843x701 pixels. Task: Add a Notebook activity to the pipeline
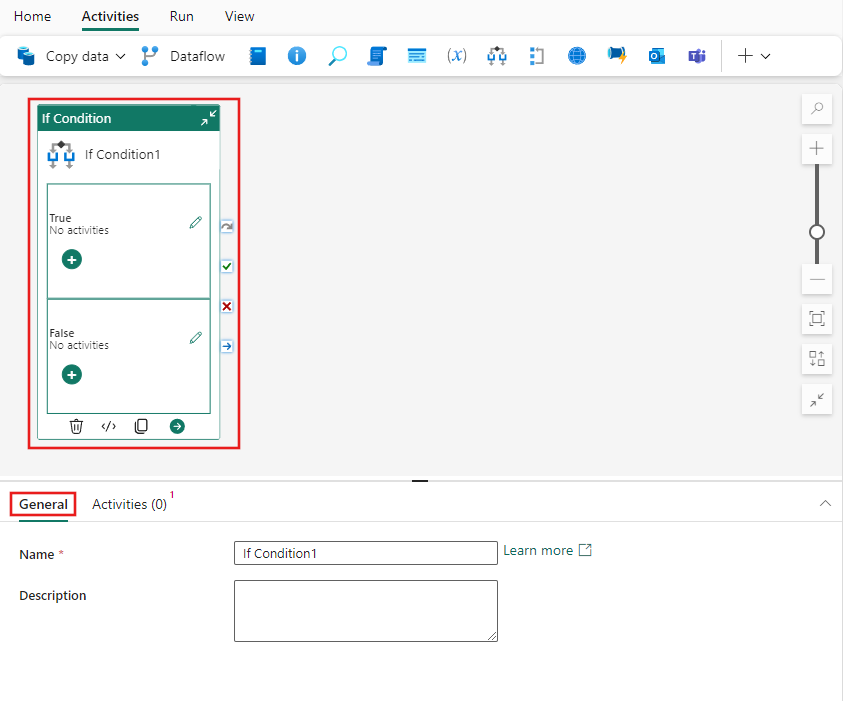pyautogui.click(x=257, y=56)
